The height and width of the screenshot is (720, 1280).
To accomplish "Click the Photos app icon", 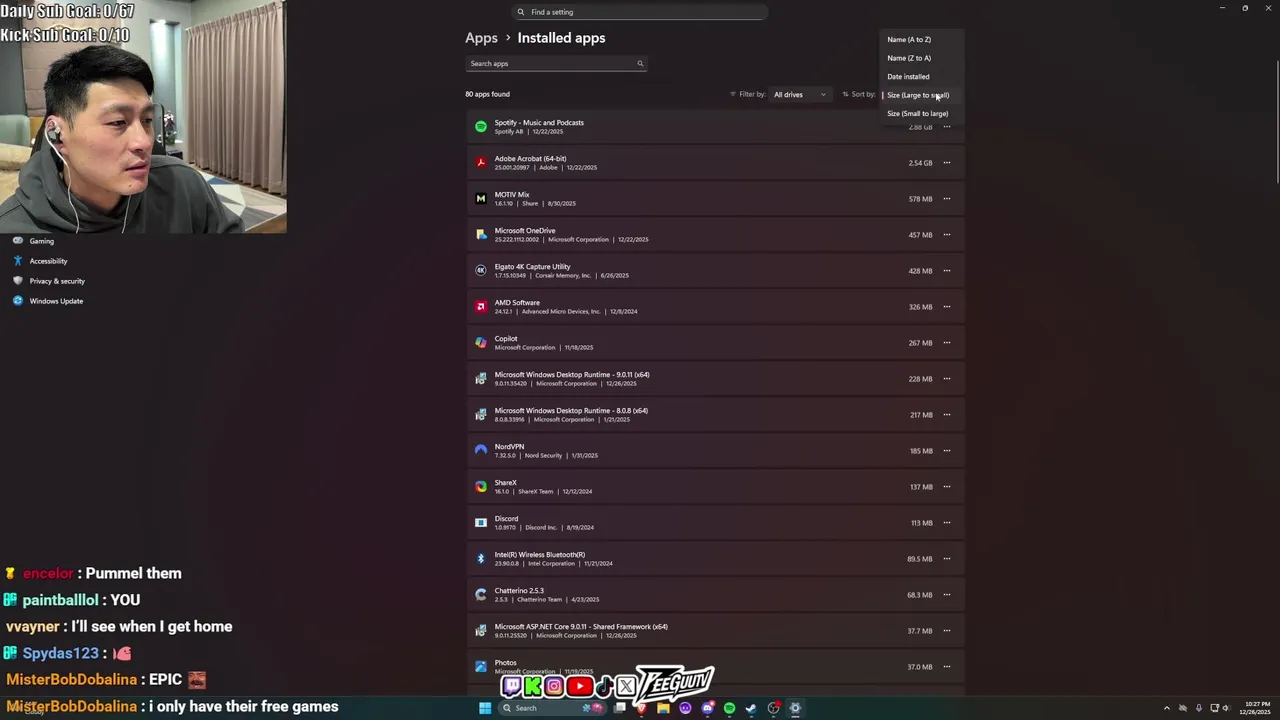I will 481,667.
